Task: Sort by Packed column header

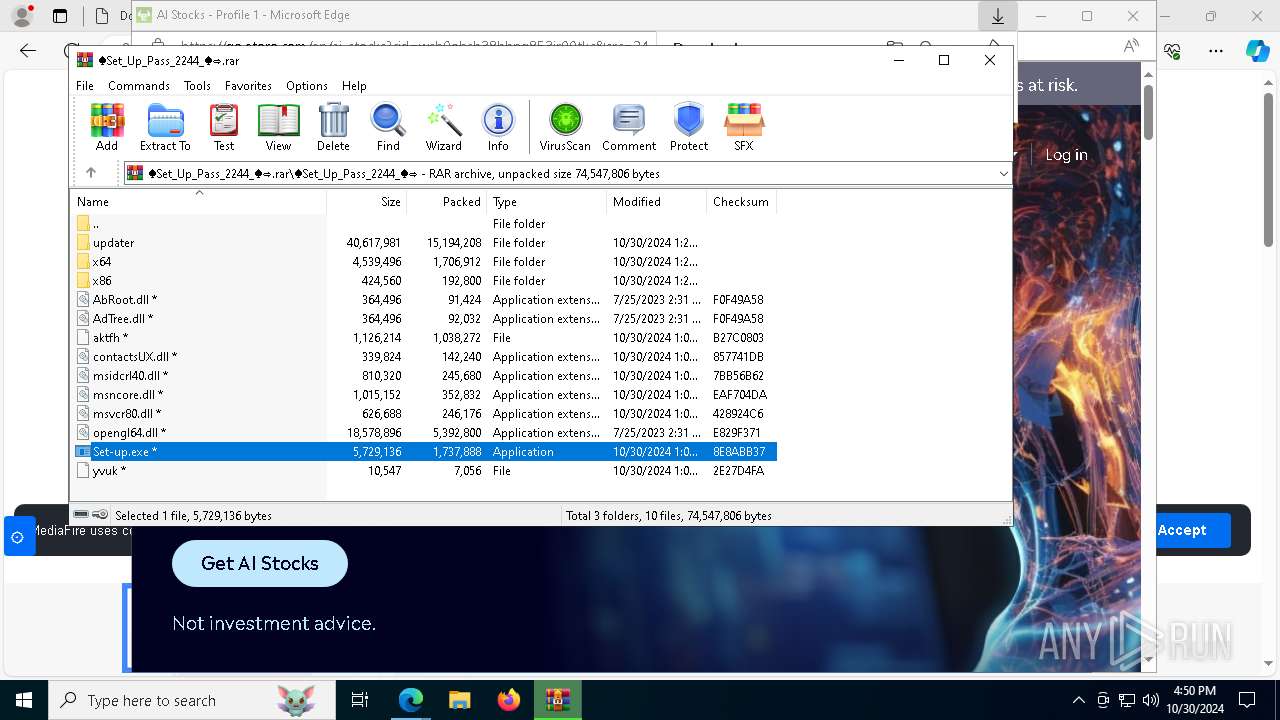Action: pos(447,202)
